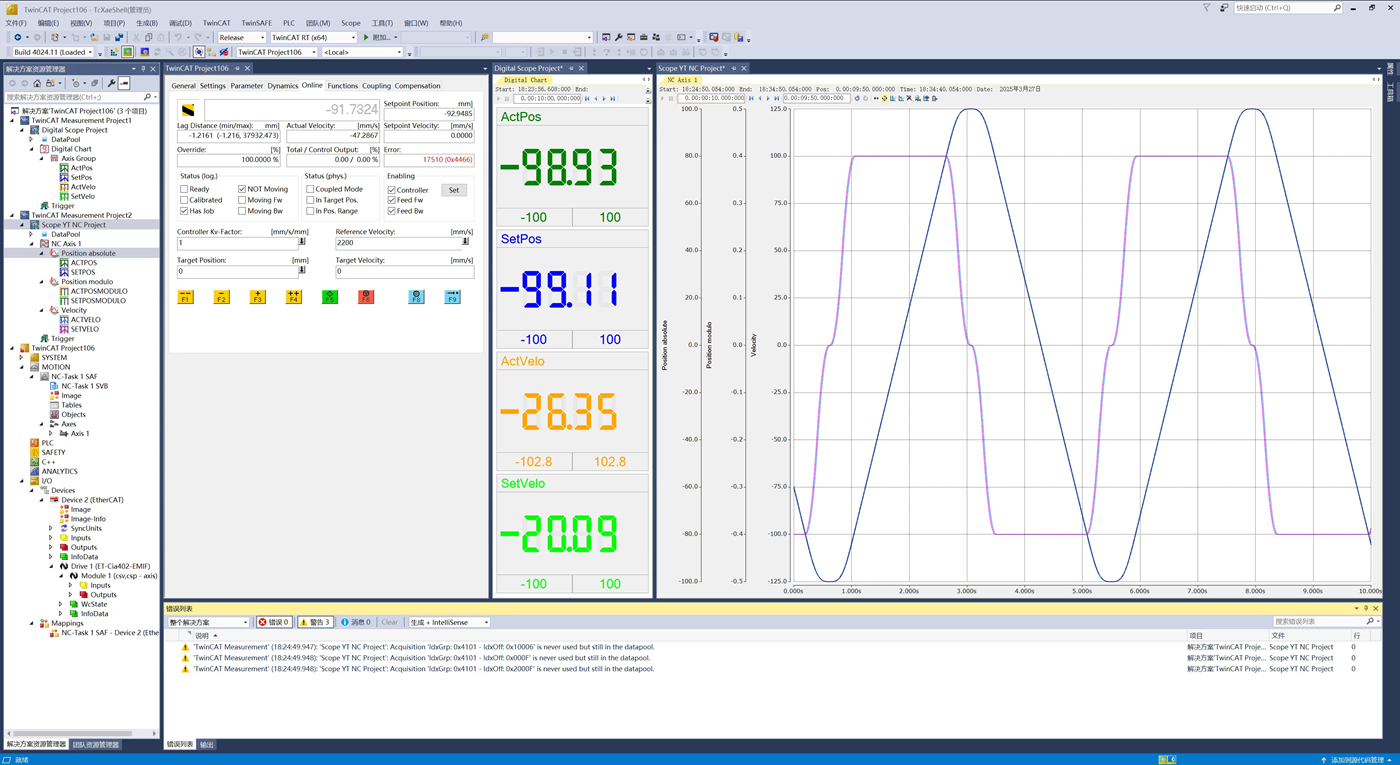Click the quick launch search magnifier icon
Screen dimensions: 1400x765
click(1337, 8)
